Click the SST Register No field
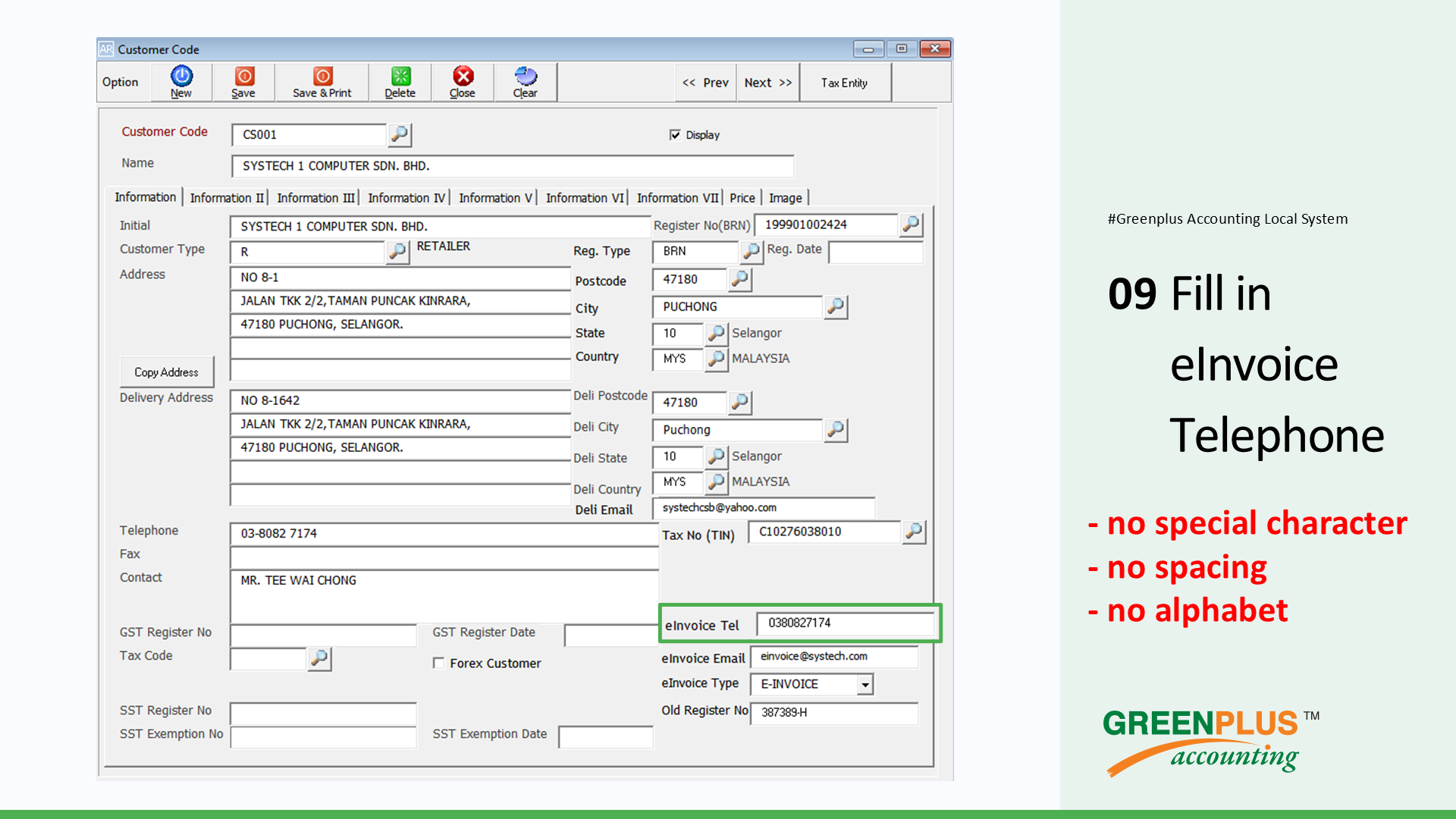Viewport: 1456px width, 819px height. (x=324, y=714)
